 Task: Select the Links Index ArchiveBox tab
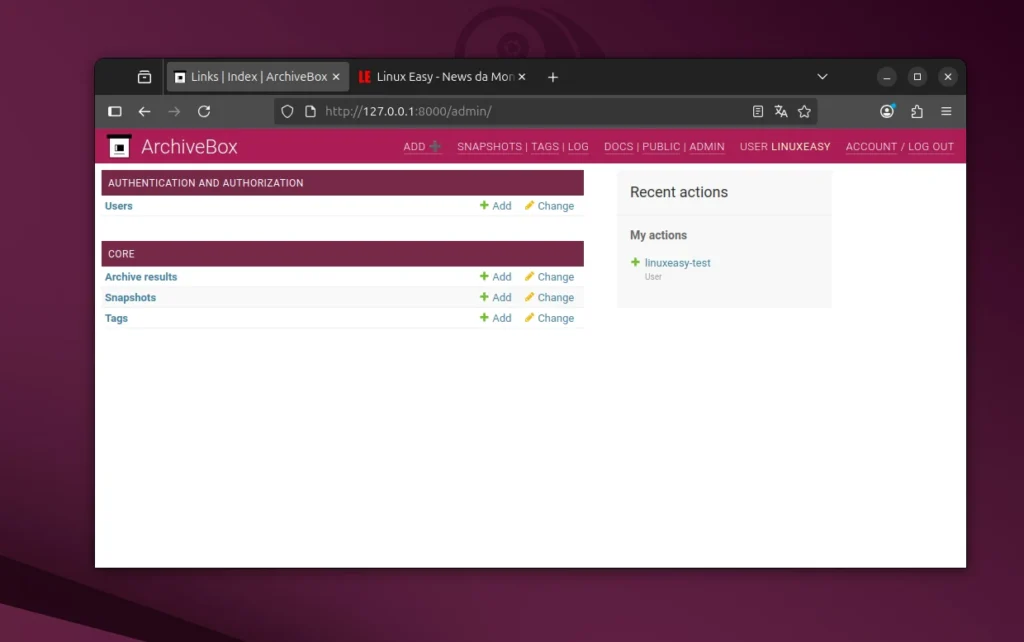click(x=253, y=76)
